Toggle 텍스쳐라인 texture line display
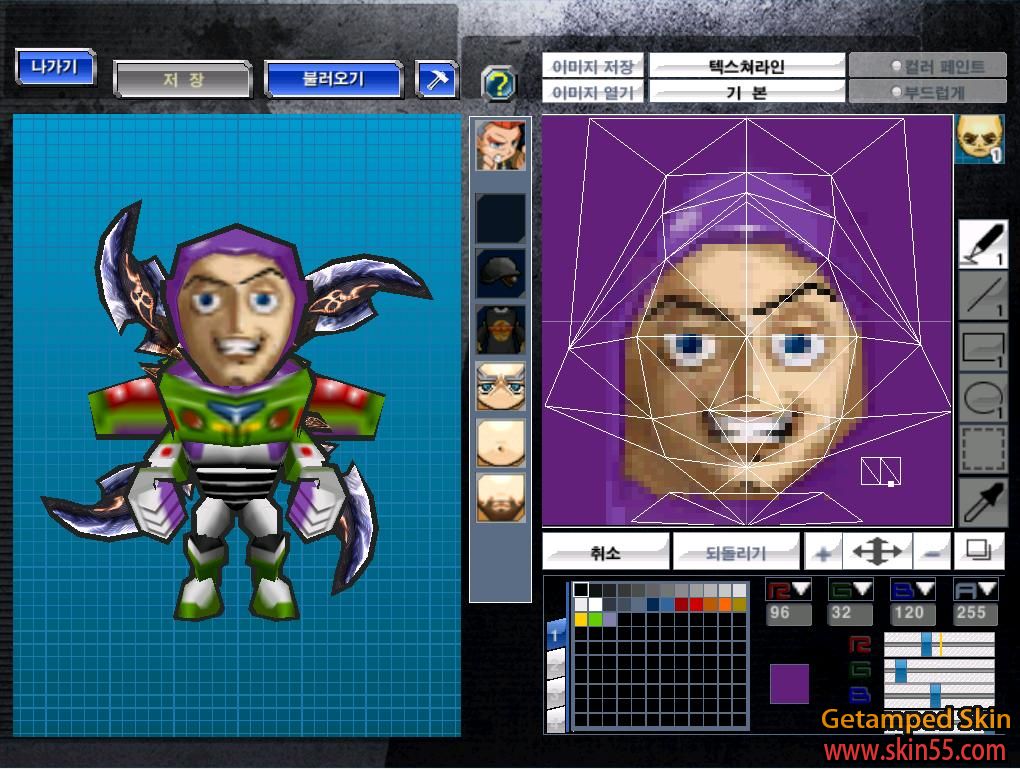Image resolution: width=1020 pixels, height=769 pixels. pyautogui.click(x=747, y=66)
